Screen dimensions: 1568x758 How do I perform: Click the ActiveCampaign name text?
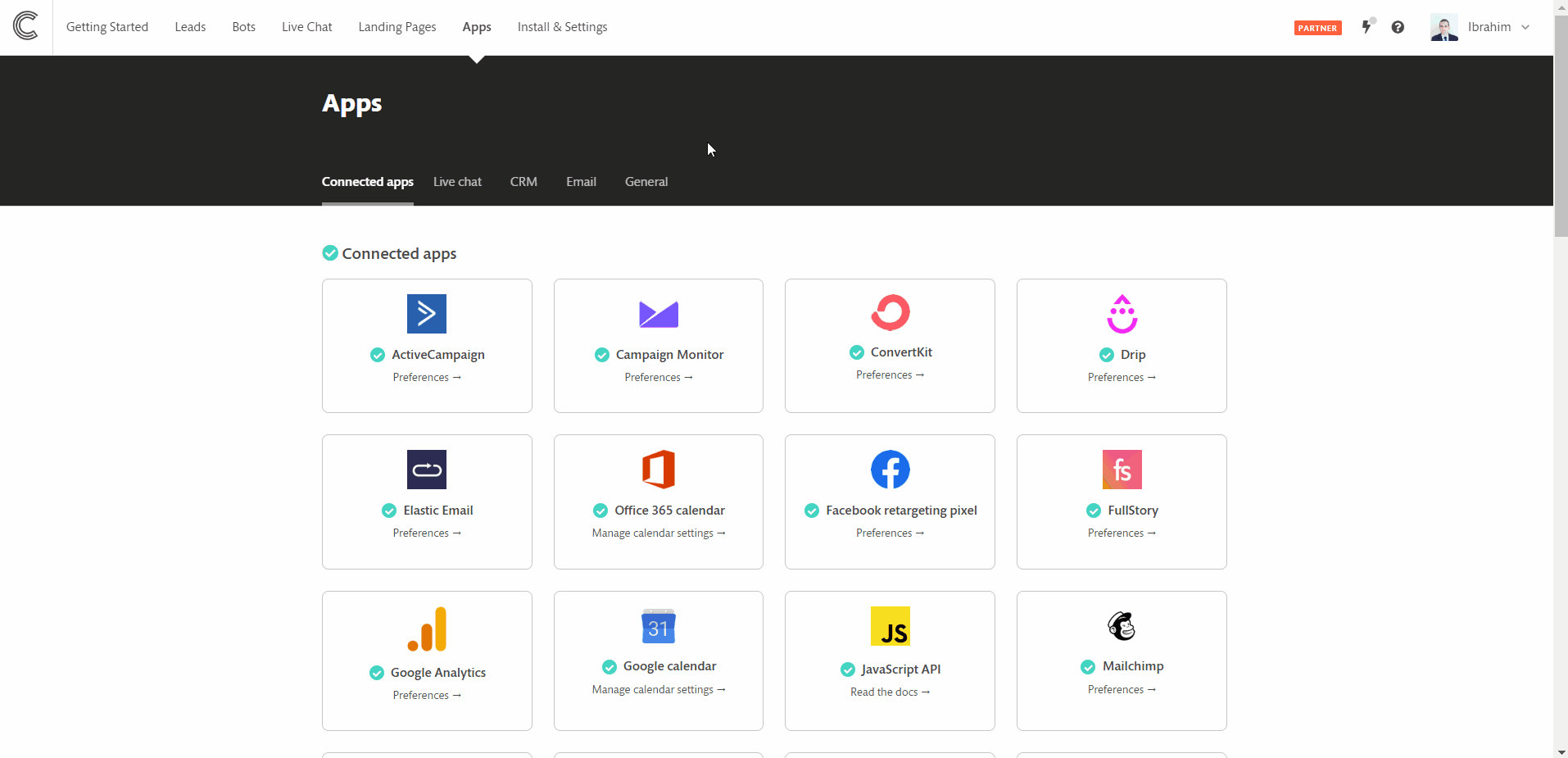click(438, 355)
